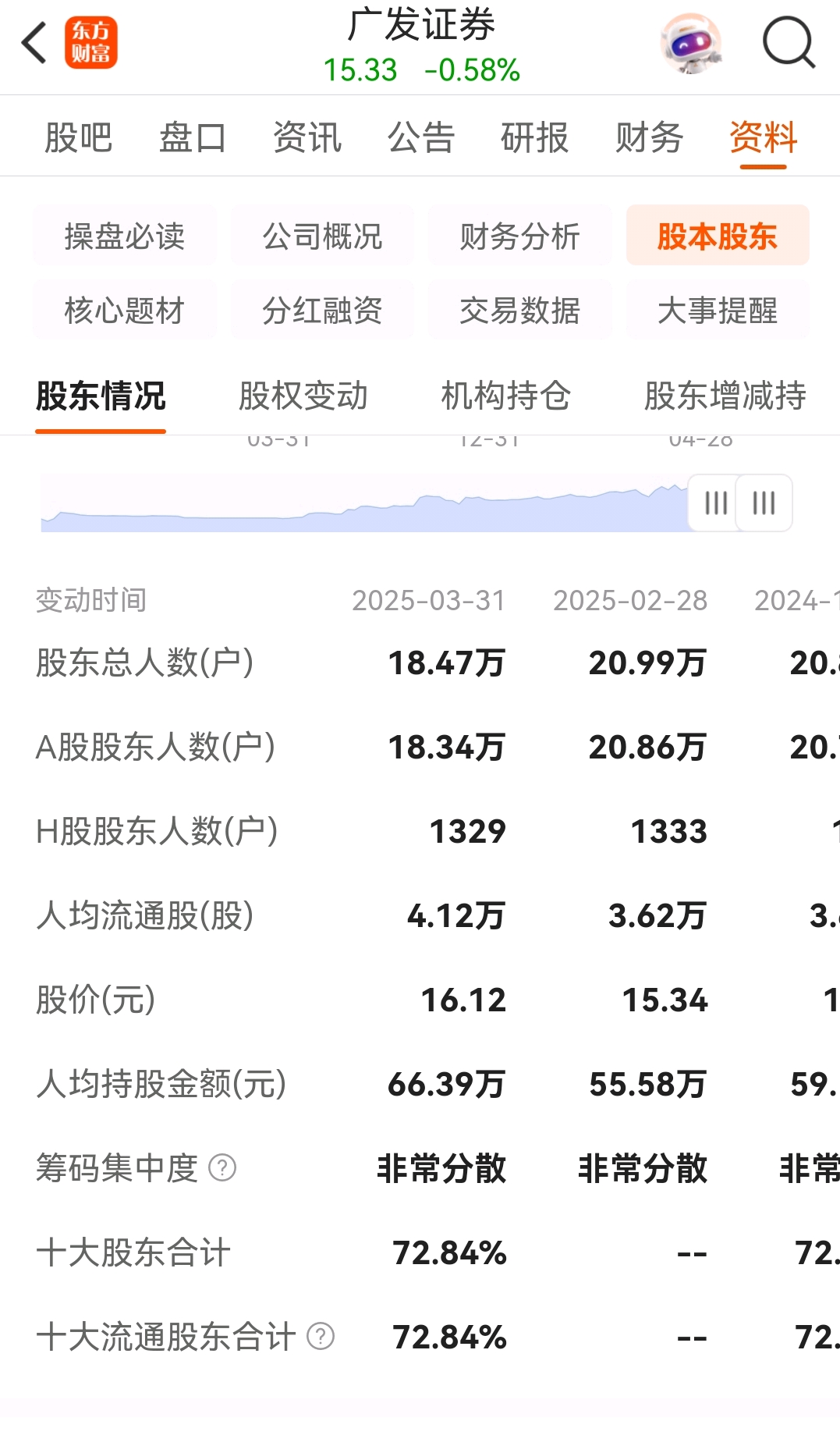Viewport: 840px width, 1453px height.
Task: Switch to the 资讯 tab
Action: [307, 138]
